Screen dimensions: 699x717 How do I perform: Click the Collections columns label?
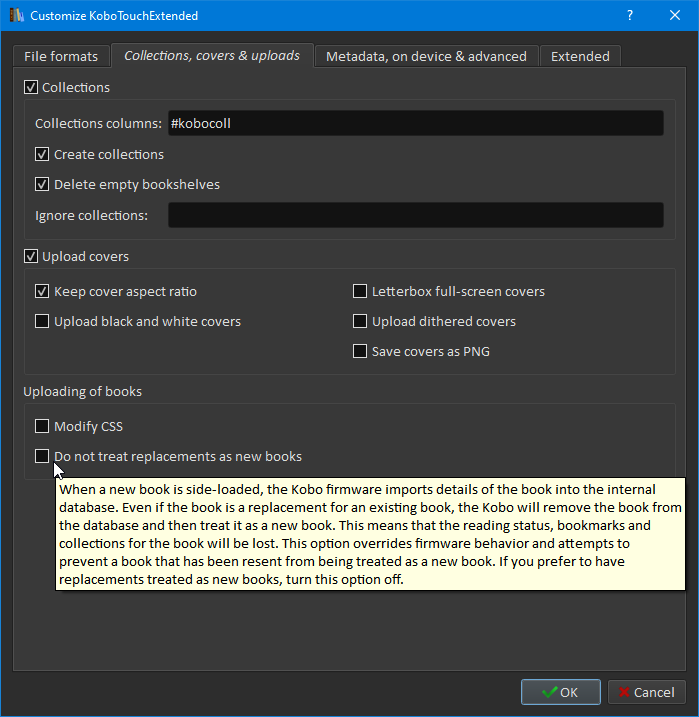(98, 123)
